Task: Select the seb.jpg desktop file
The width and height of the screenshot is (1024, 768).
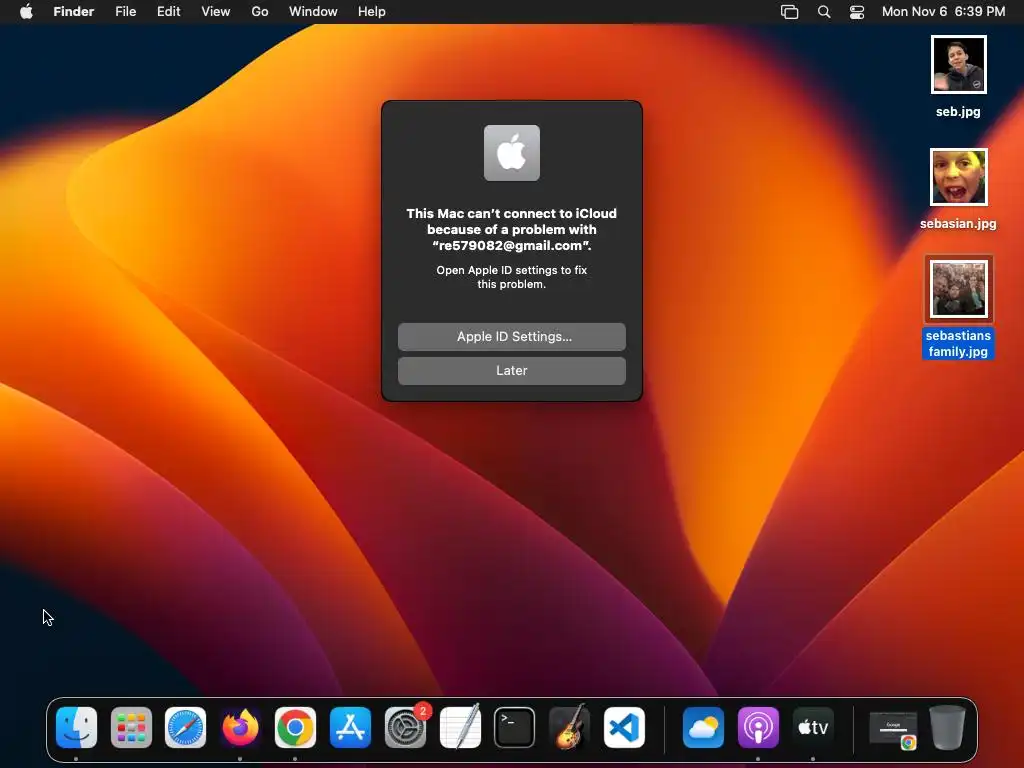Action: click(x=959, y=65)
